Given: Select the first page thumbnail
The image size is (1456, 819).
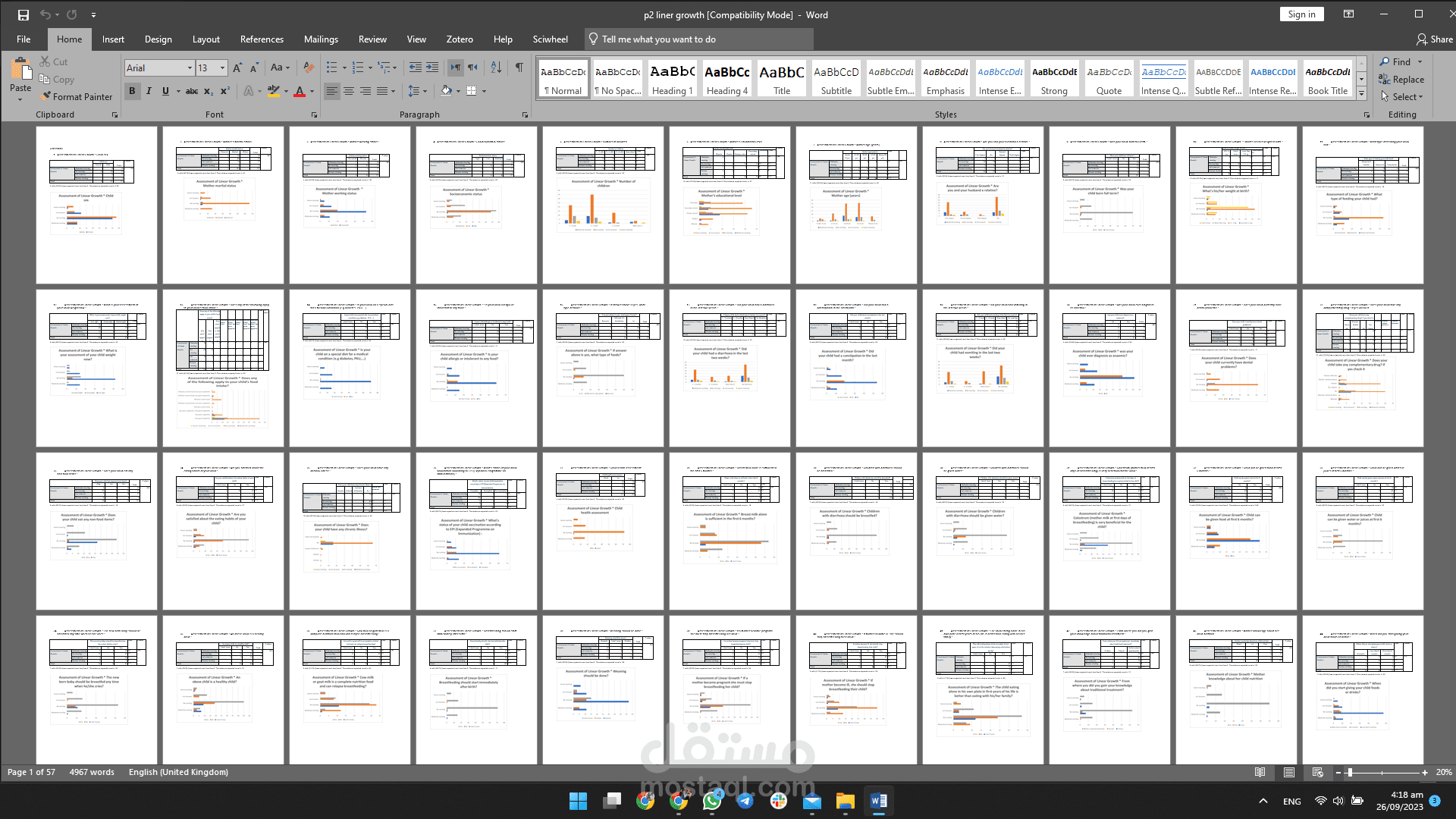Looking at the screenshot, I should tap(96, 205).
